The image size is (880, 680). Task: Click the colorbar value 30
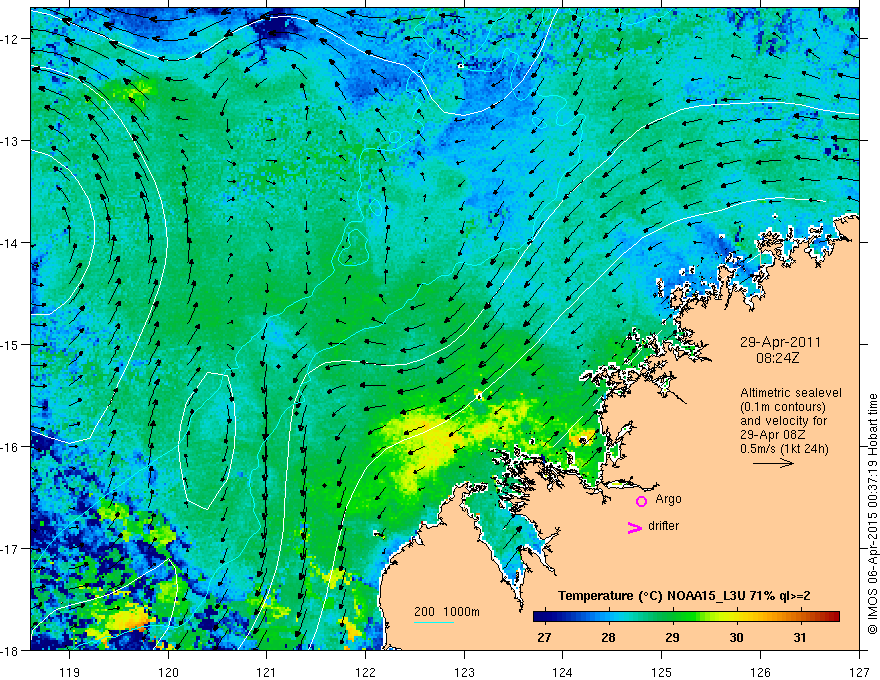pos(736,637)
